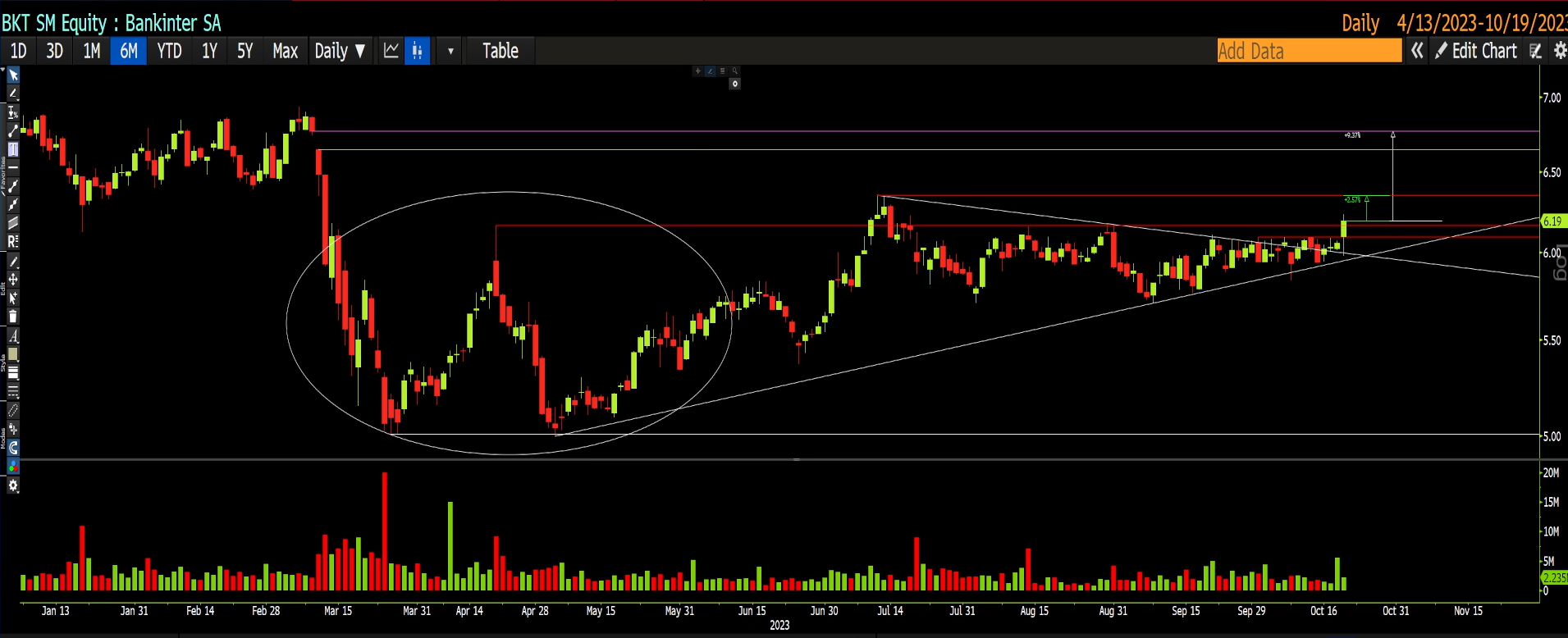The width and height of the screenshot is (1568, 638).
Task: Click the 7.00 price axis label
Action: 1552,98
